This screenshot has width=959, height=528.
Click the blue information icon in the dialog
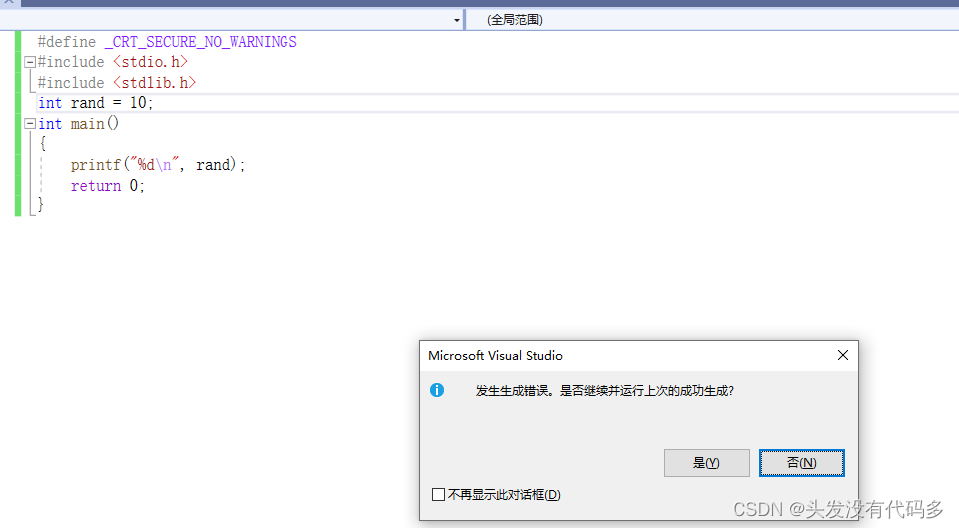437,390
